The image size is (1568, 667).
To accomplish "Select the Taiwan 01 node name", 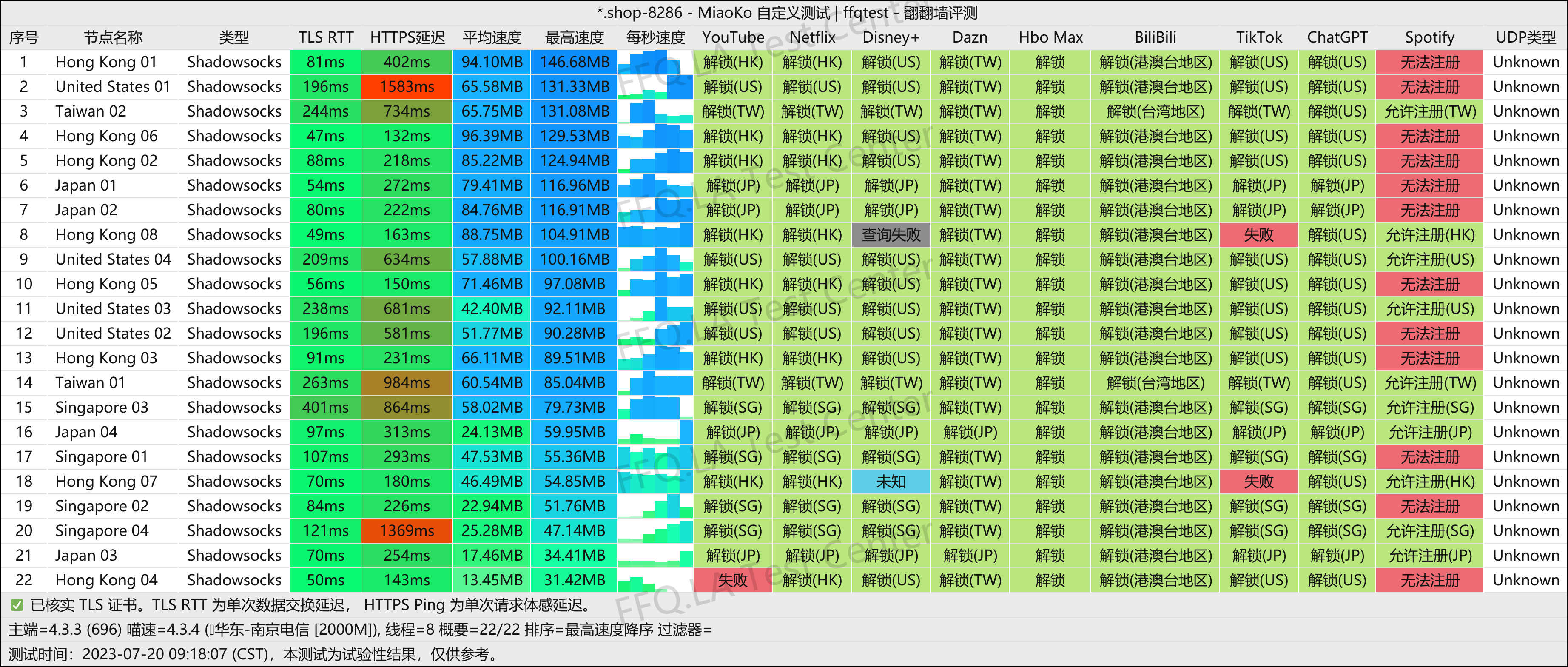I will pos(90,382).
